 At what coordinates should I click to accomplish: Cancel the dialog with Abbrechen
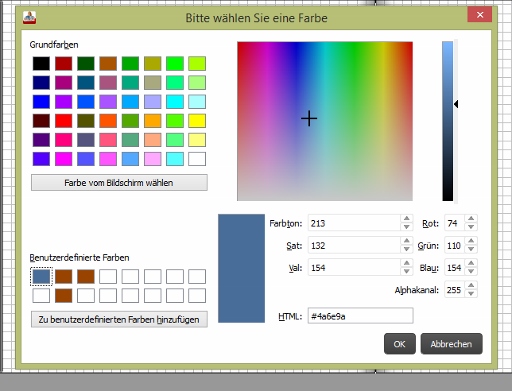coord(451,344)
